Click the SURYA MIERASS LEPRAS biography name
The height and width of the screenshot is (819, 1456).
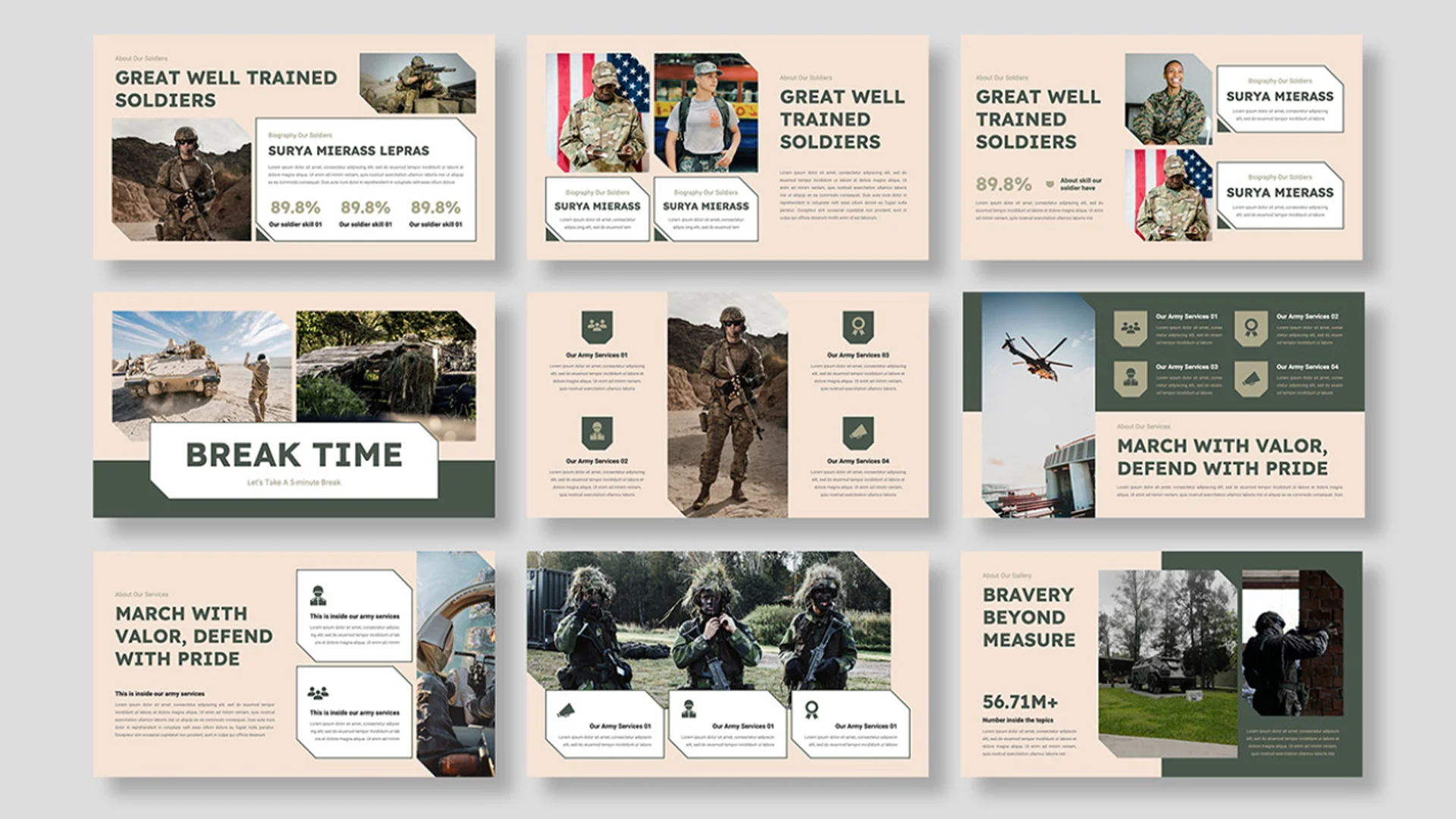[x=349, y=150]
